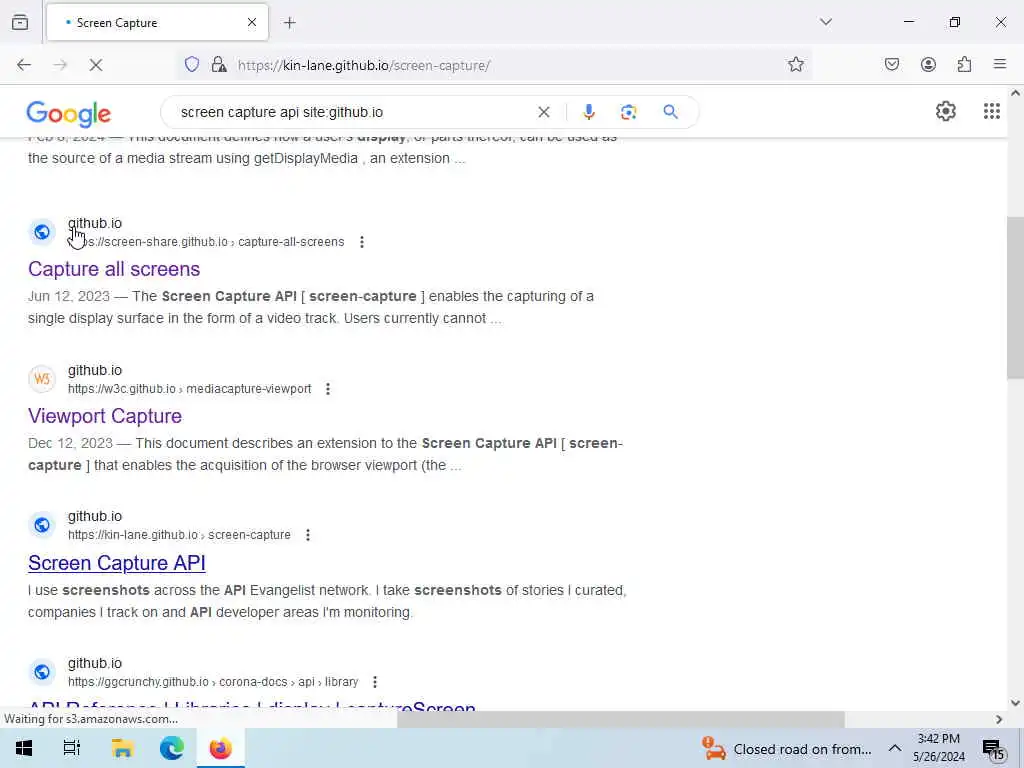Image resolution: width=1024 pixels, height=768 pixels.
Task: Open Firefox View tab overview icon
Action: tap(20, 22)
